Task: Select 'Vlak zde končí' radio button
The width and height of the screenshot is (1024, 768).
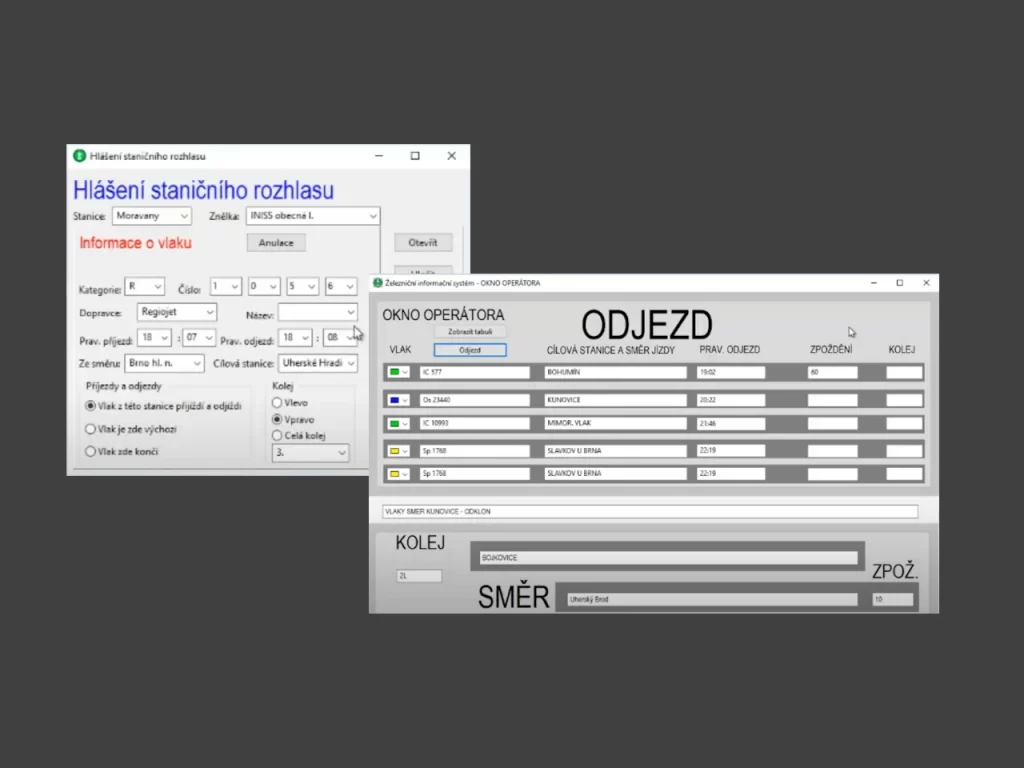Action: [x=91, y=451]
